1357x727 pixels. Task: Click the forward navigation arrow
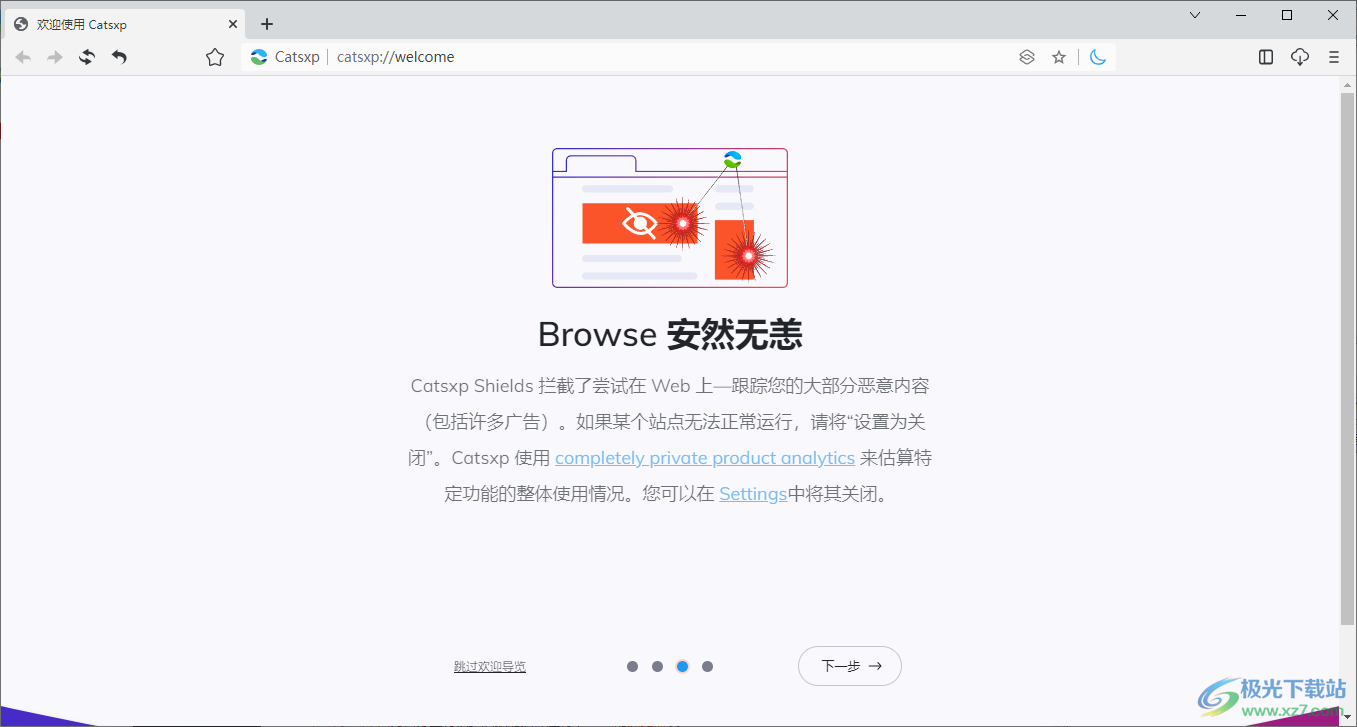(x=55, y=58)
